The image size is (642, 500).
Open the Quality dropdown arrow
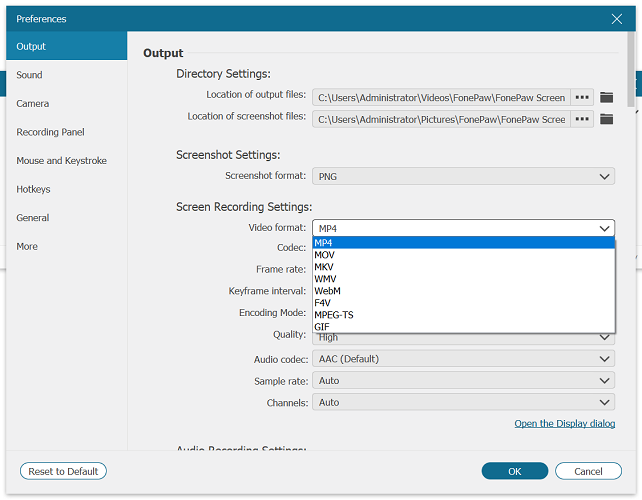click(x=604, y=338)
